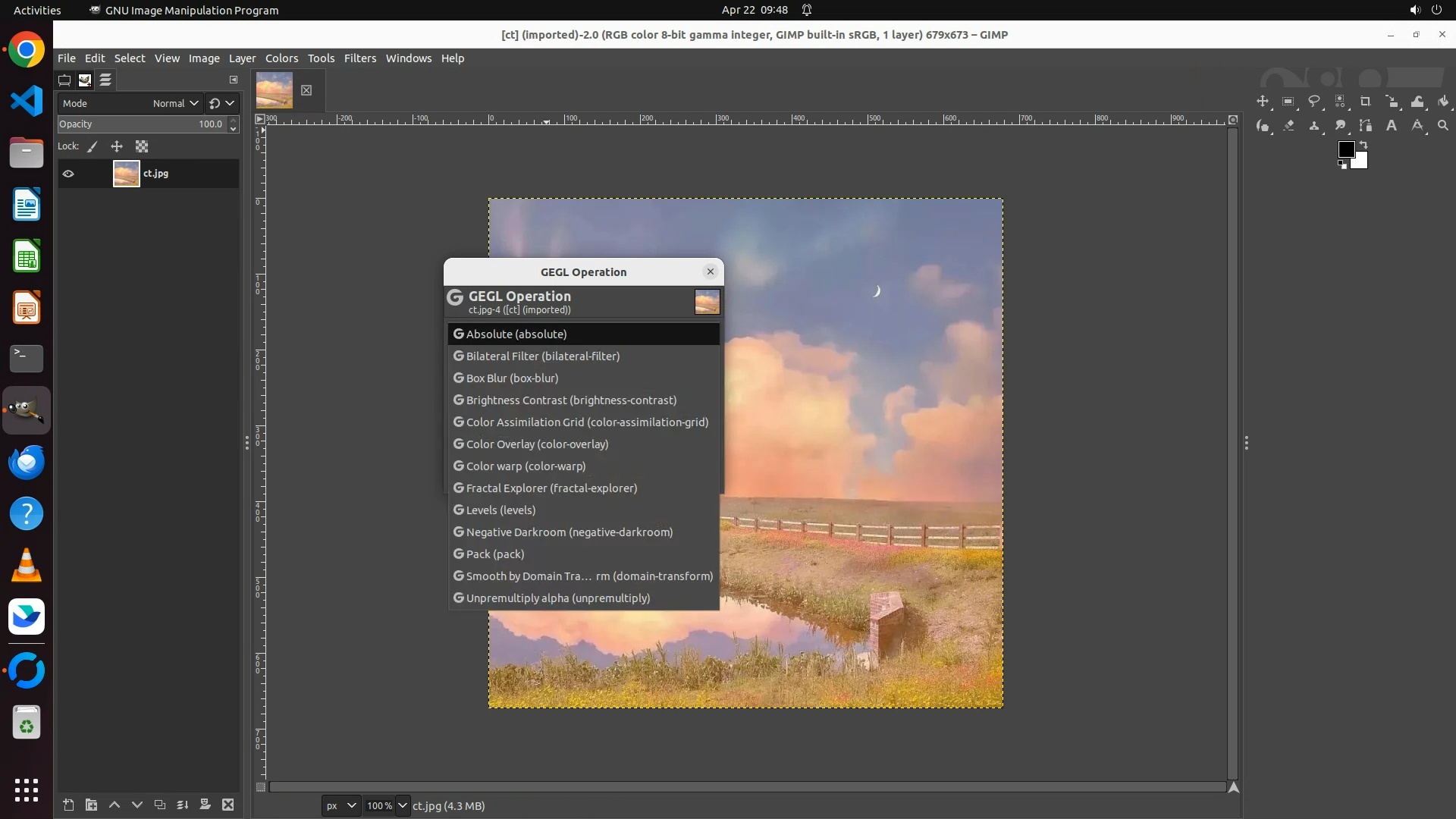Choose Box Blur (box-blur) from list

coord(512,378)
